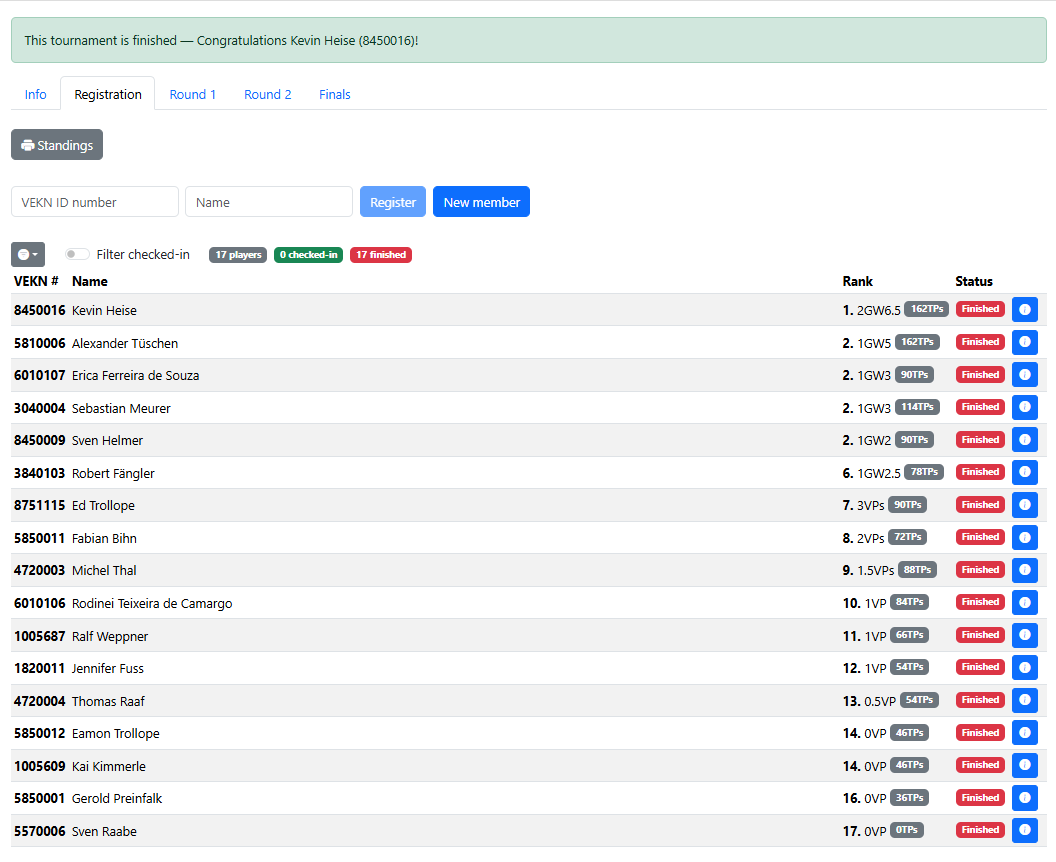Click the New member button
This screenshot has height=862, width=1056.
(482, 202)
